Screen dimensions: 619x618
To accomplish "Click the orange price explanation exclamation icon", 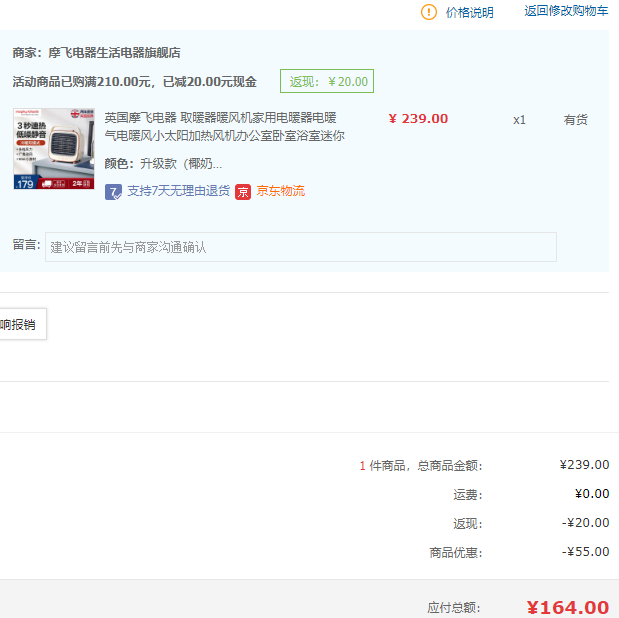I will [x=429, y=12].
